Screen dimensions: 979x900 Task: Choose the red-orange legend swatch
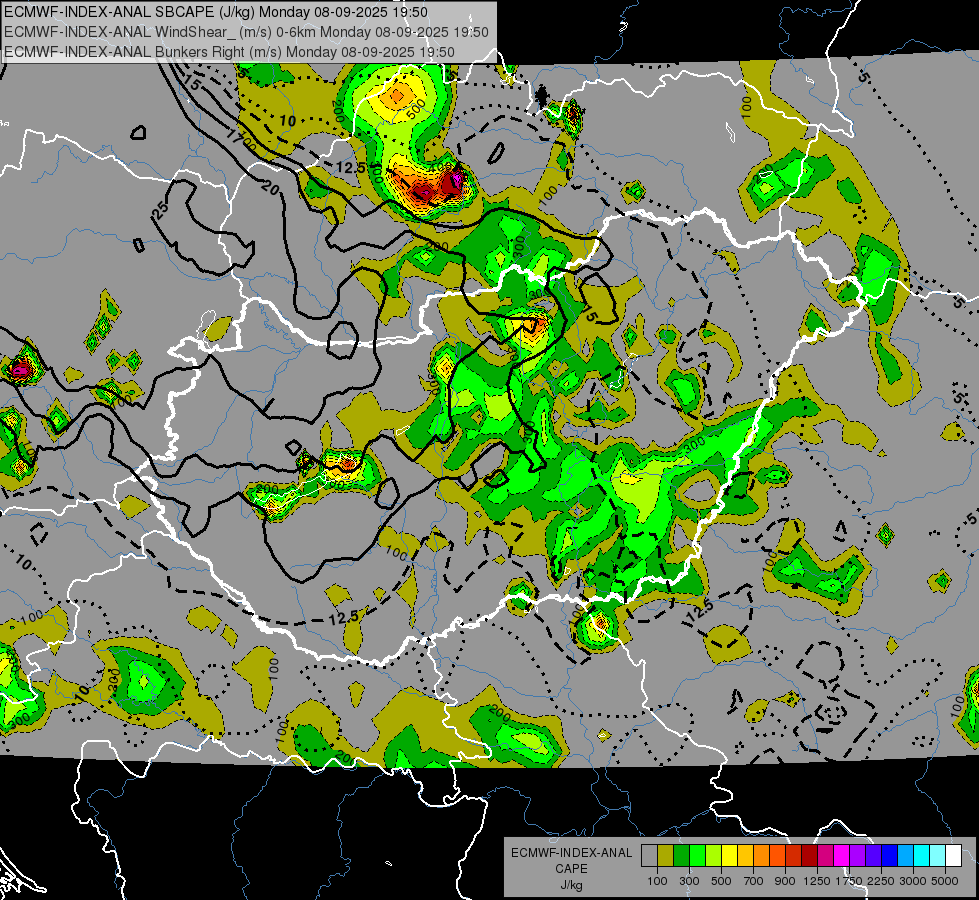pos(777,856)
